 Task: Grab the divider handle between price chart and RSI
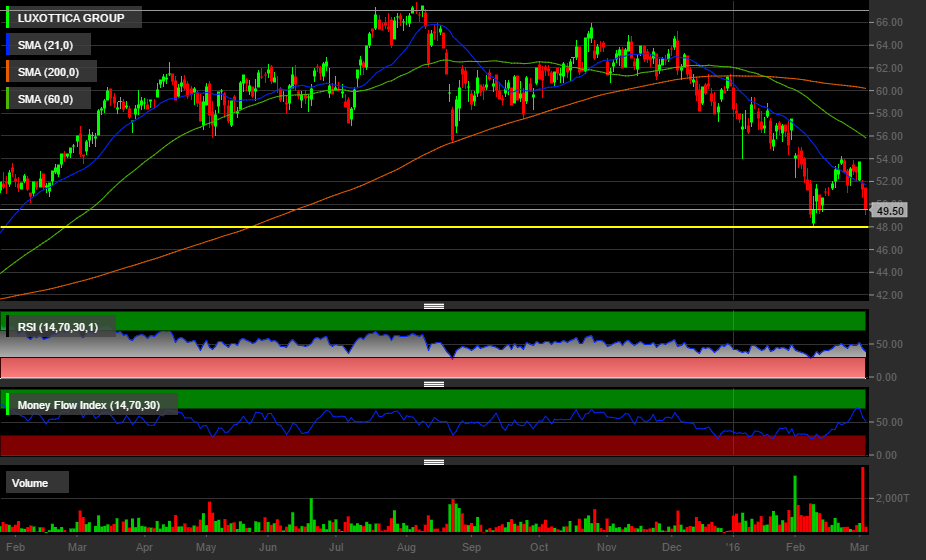tap(434, 306)
